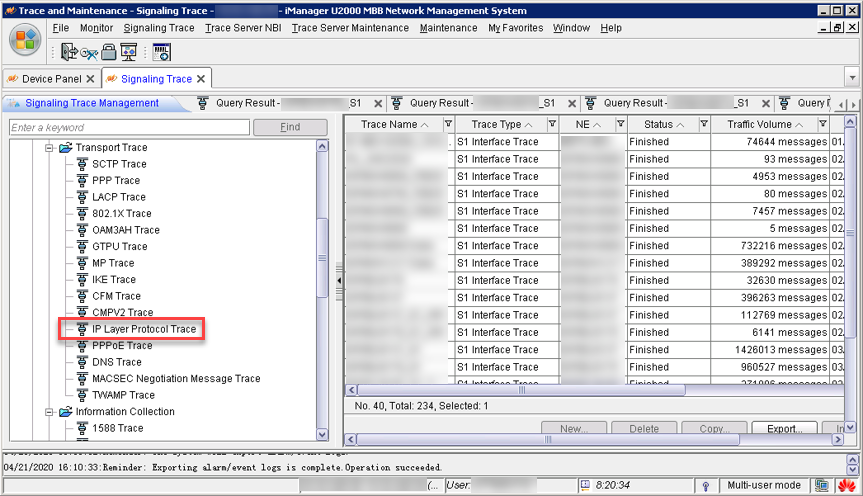The height and width of the screenshot is (496, 863).
Task: Select IP Layer Protocol Trace
Action: [143, 329]
